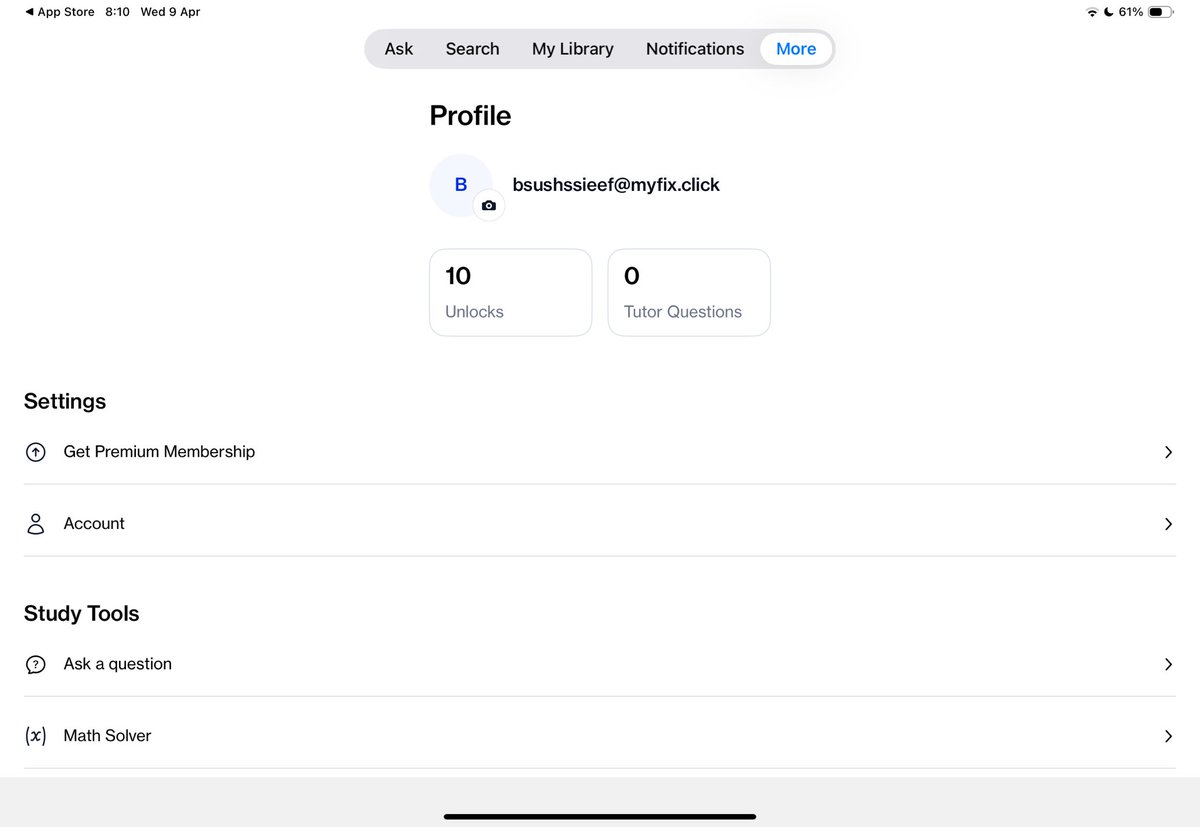Open the Math Solver row chevron
The height and width of the screenshot is (827, 1200).
1168,736
